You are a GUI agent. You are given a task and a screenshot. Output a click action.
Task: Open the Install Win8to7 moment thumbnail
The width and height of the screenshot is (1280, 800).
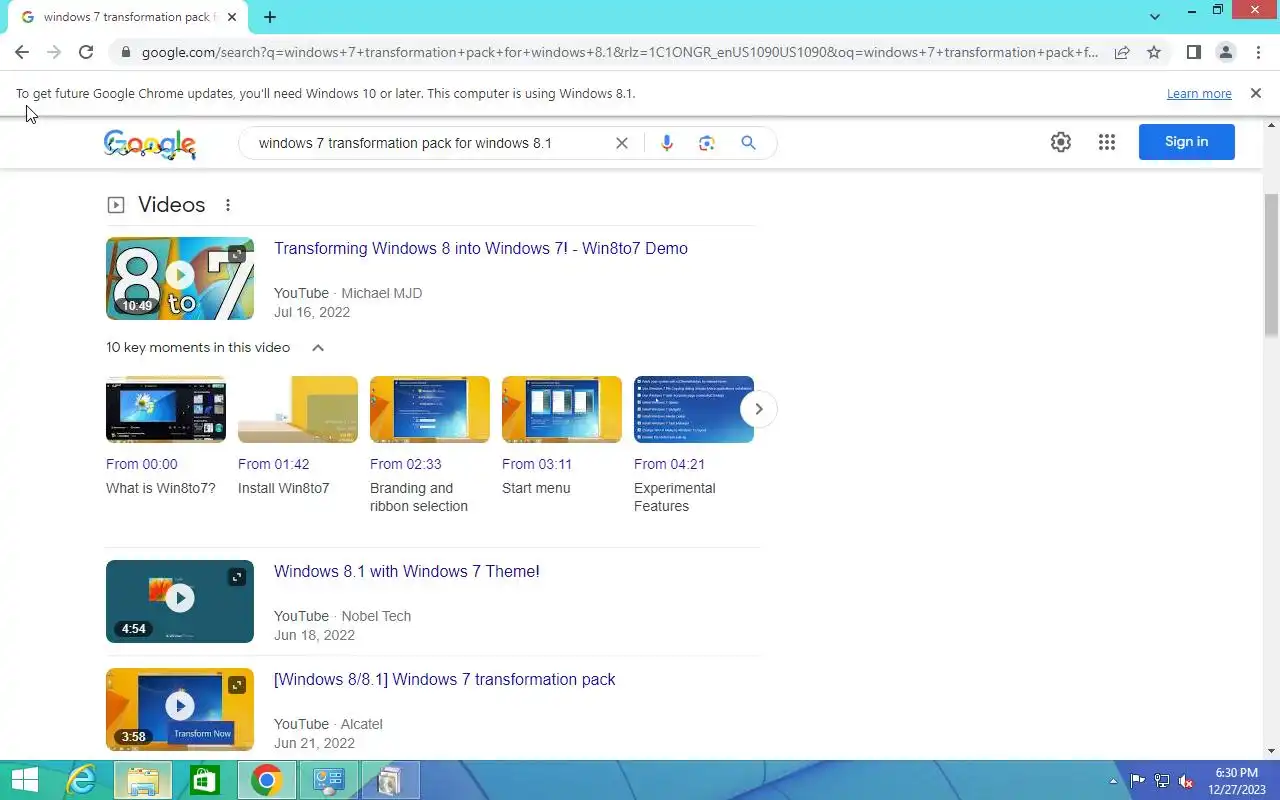tap(298, 409)
